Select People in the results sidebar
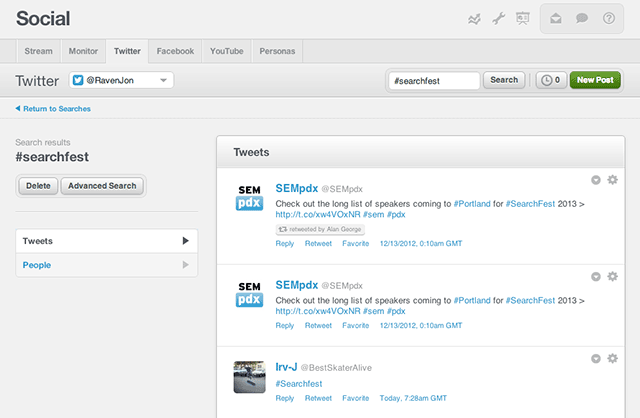 pyautogui.click(x=107, y=265)
